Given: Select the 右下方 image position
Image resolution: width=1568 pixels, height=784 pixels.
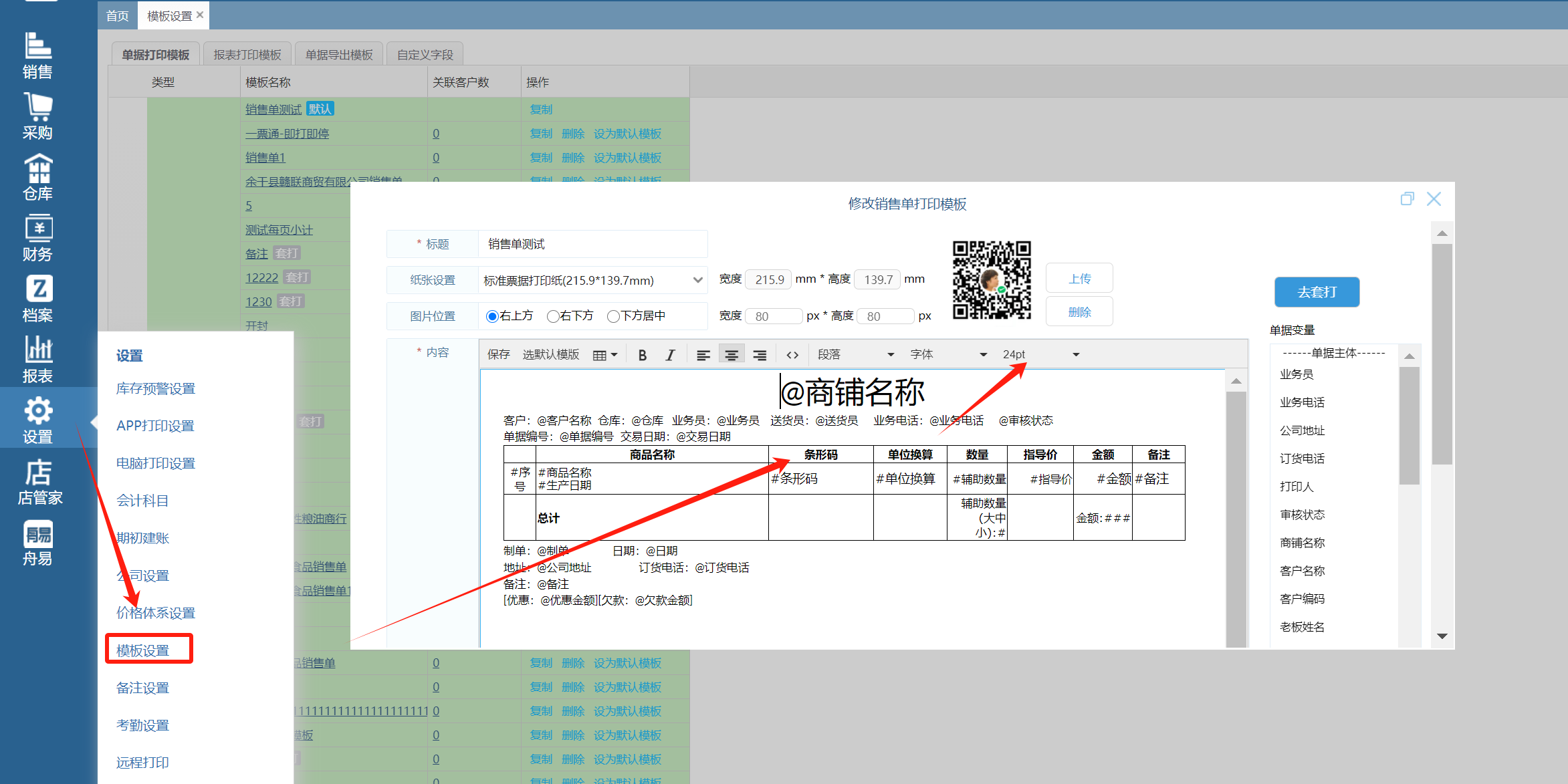Looking at the screenshot, I should pyautogui.click(x=553, y=316).
